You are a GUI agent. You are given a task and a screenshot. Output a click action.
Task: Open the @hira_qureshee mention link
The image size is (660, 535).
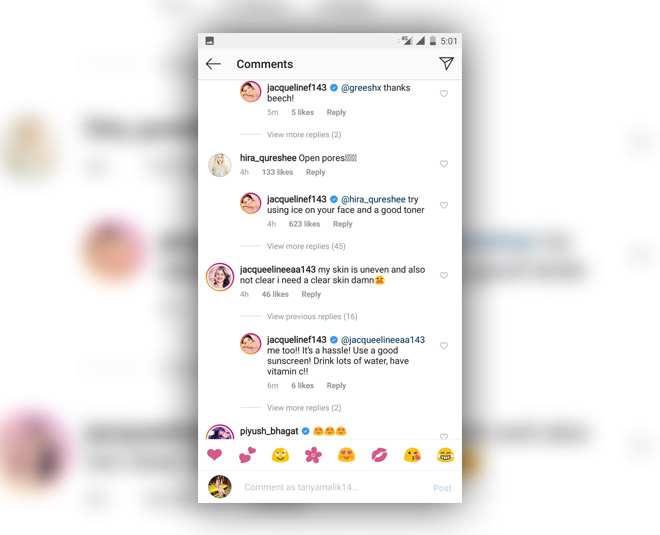[x=373, y=199]
